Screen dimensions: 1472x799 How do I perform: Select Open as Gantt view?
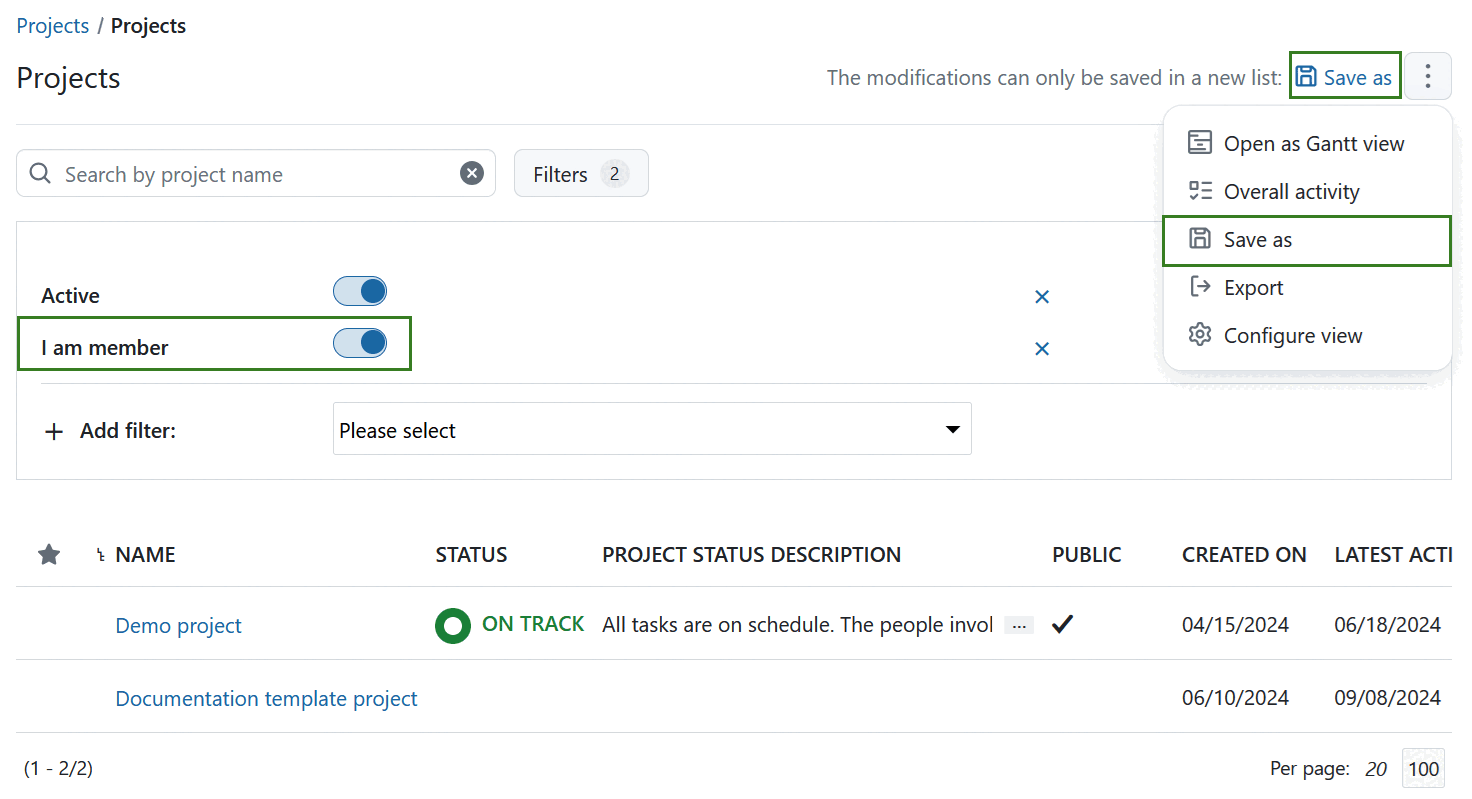tap(1314, 143)
